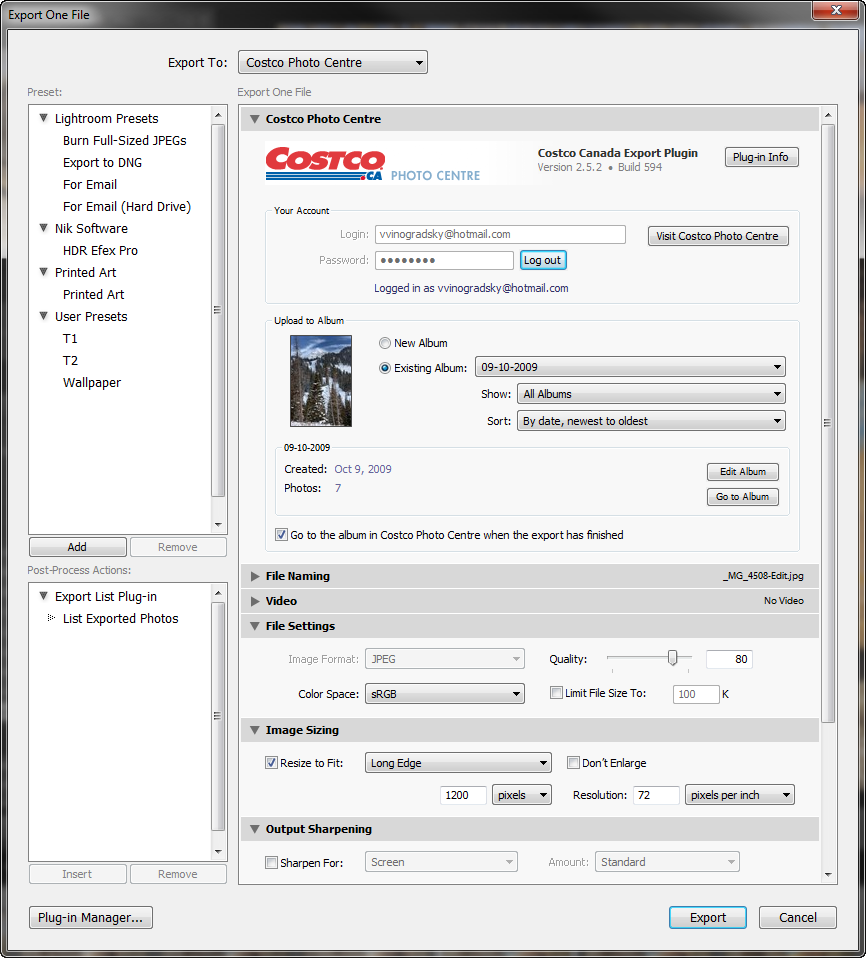Select the HDR Efex Pro preset
Screen dimensions: 866x958
pos(100,250)
